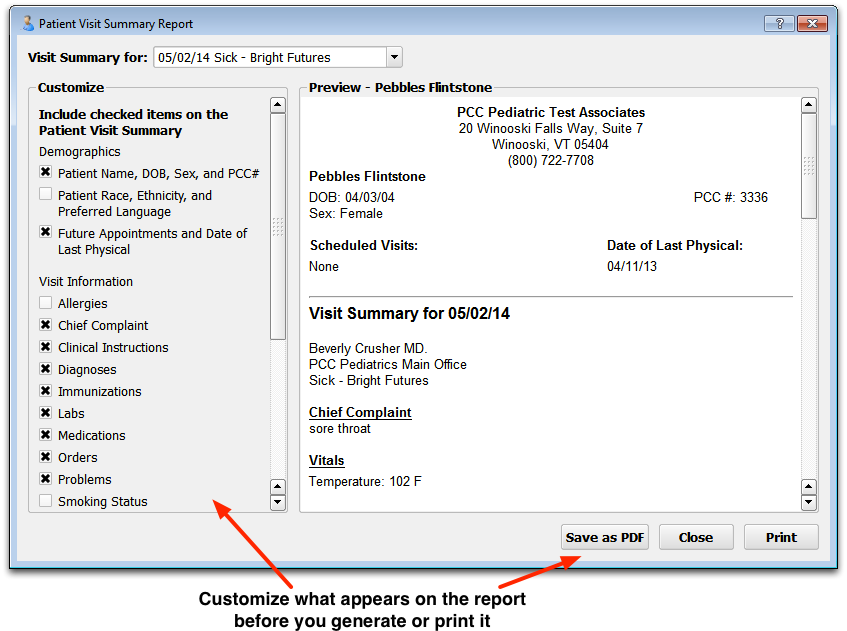Click the Temperature: 102 F vitals line
Screen dimensions: 847x631
coord(365,481)
